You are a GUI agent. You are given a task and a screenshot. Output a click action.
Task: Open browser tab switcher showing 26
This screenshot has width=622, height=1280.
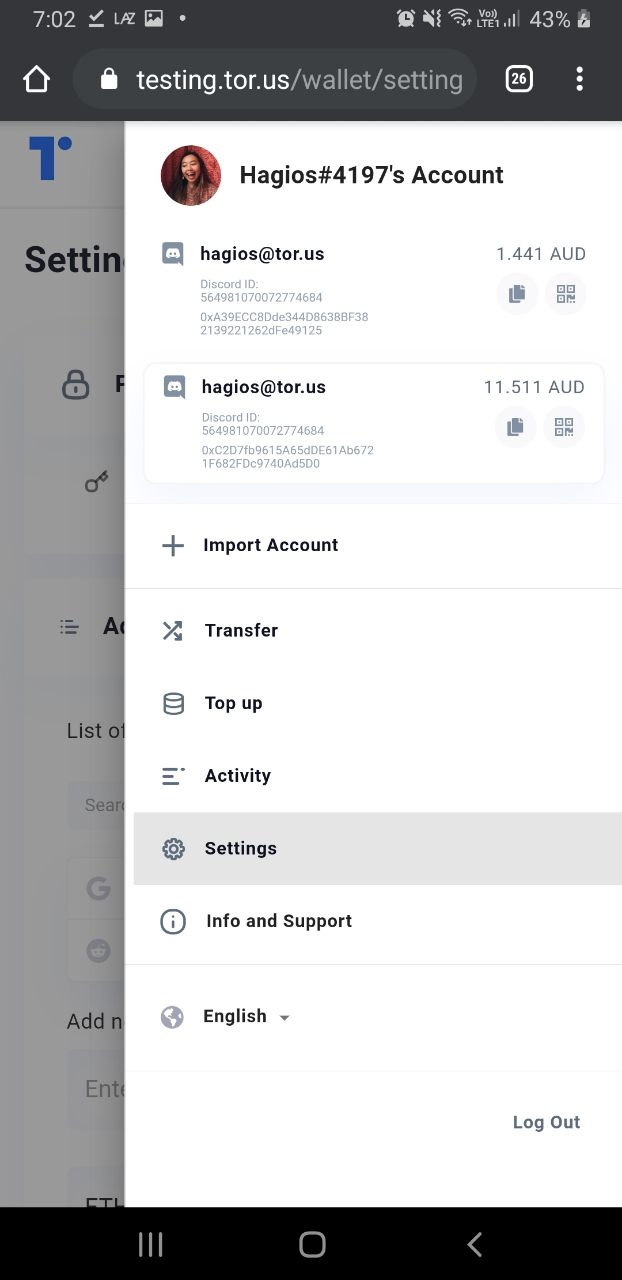(x=519, y=79)
